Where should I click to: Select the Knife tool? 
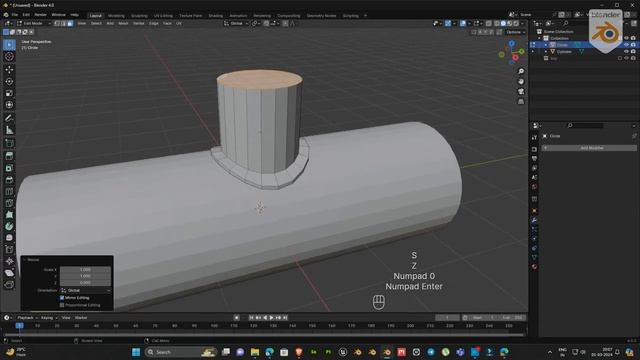9,203
